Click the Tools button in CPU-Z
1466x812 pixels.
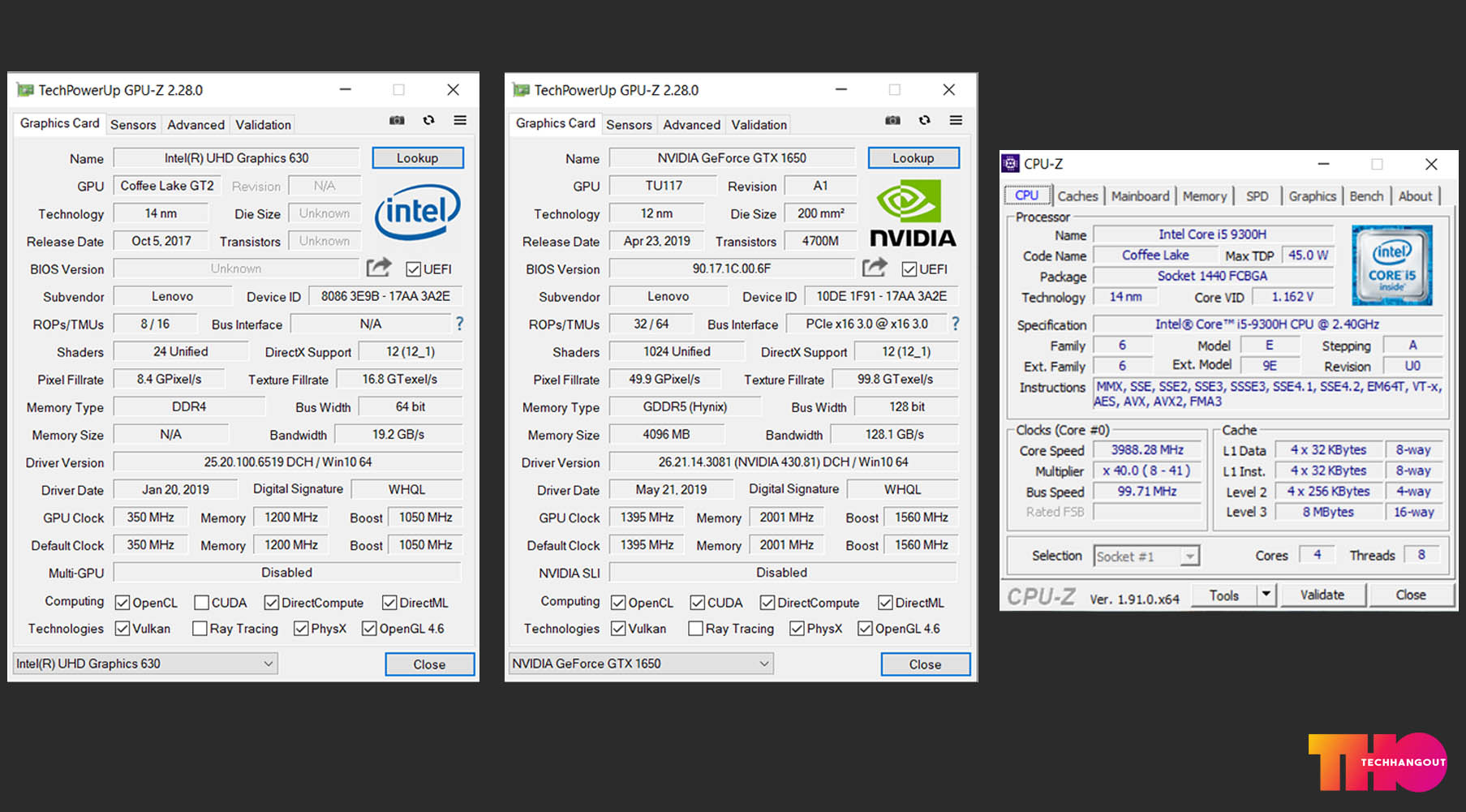coord(1224,595)
